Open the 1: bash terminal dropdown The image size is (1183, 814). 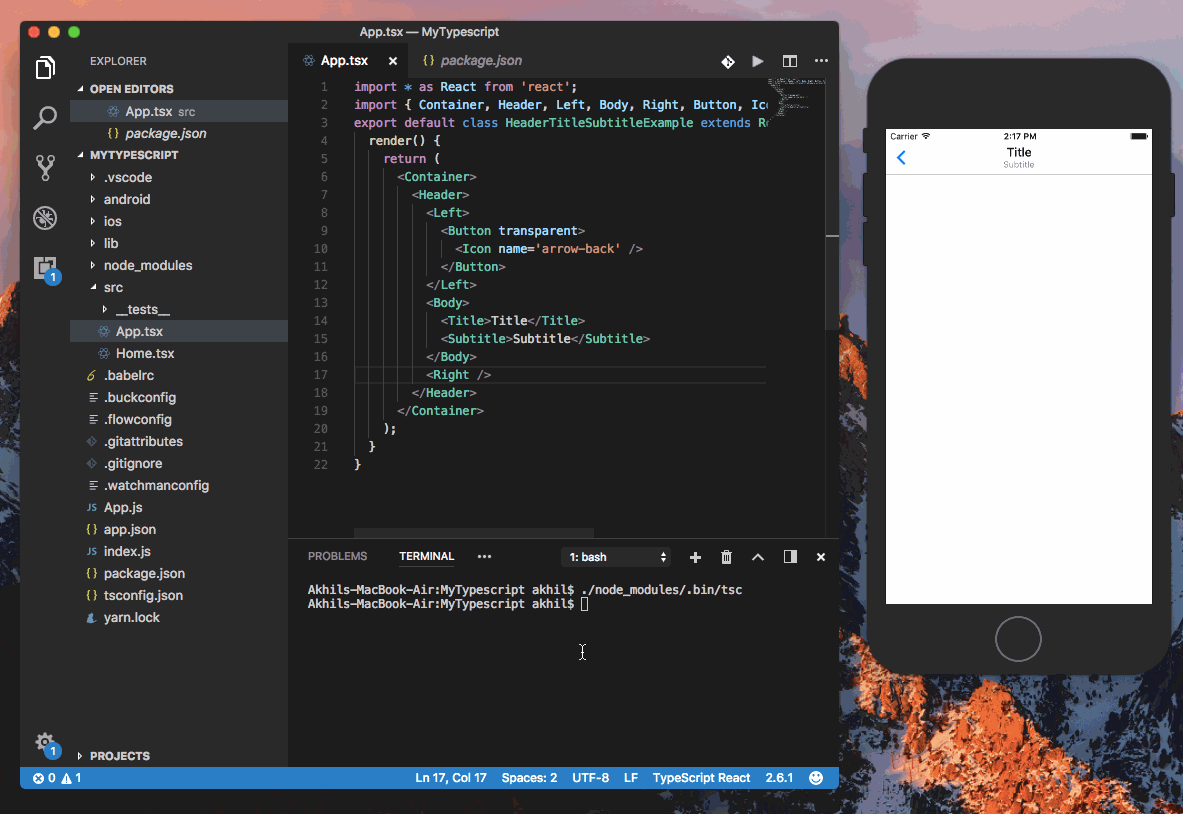pyautogui.click(x=616, y=557)
